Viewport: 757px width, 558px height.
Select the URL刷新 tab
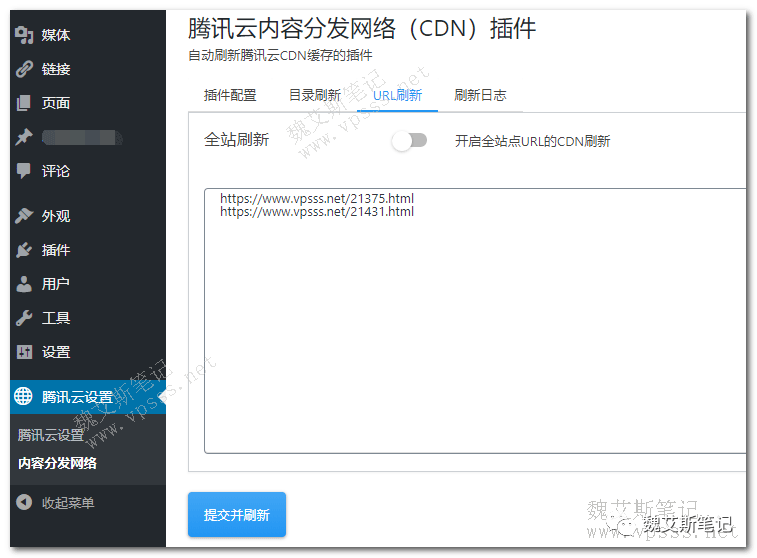click(397, 95)
